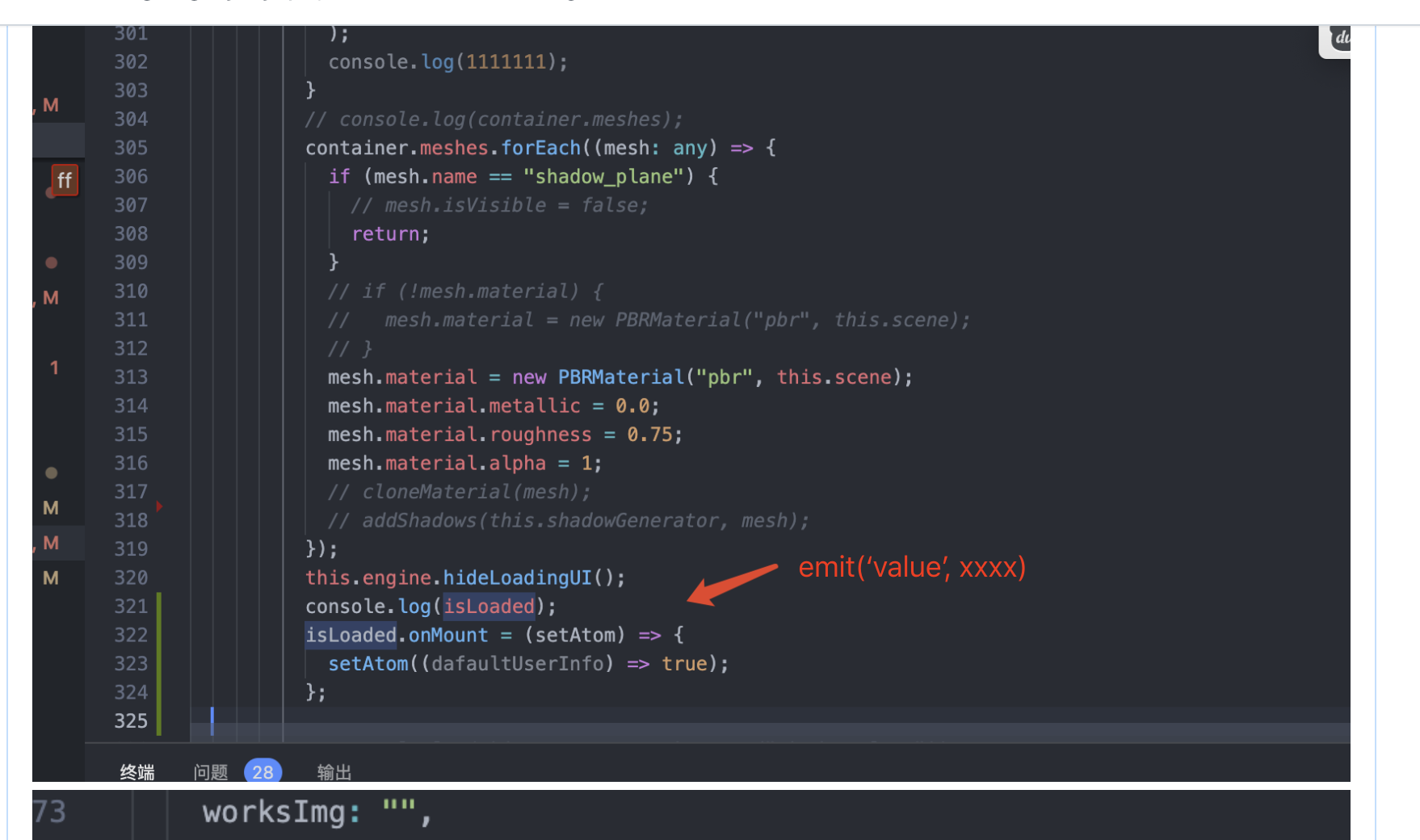This screenshot has width=1420, height=840.
Task: Click the "du" watermark at top right
Action: point(1341,37)
